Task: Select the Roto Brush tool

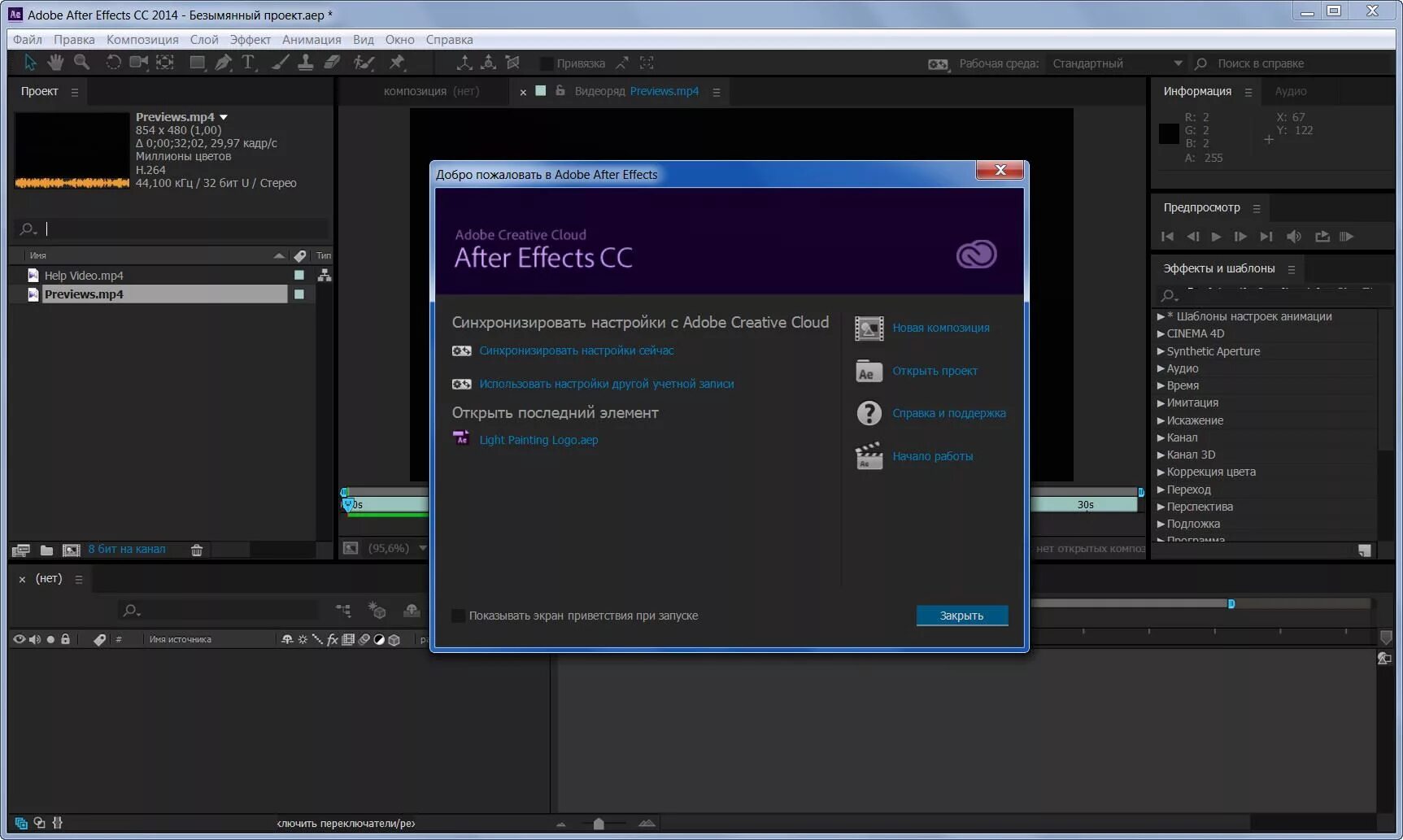Action: click(x=364, y=63)
